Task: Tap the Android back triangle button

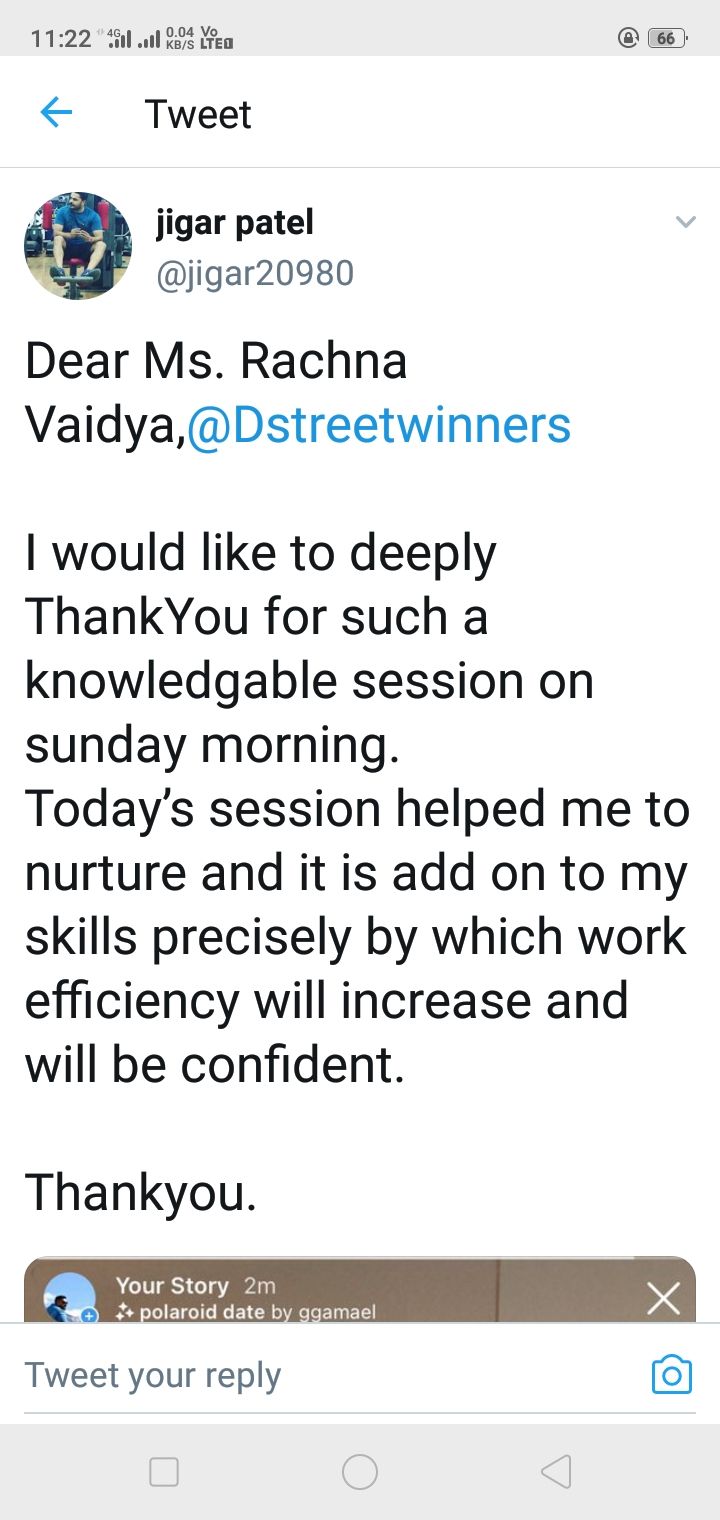Action: click(556, 1471)
